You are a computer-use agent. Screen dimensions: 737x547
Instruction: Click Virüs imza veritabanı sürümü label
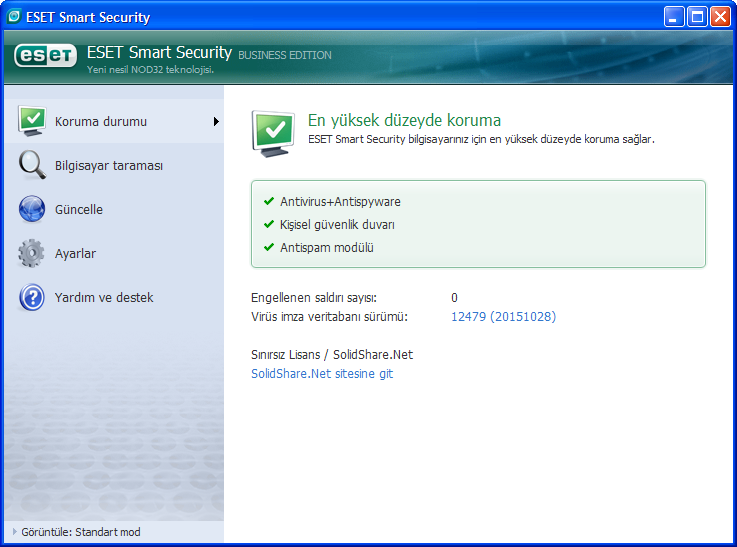(329, 317)
